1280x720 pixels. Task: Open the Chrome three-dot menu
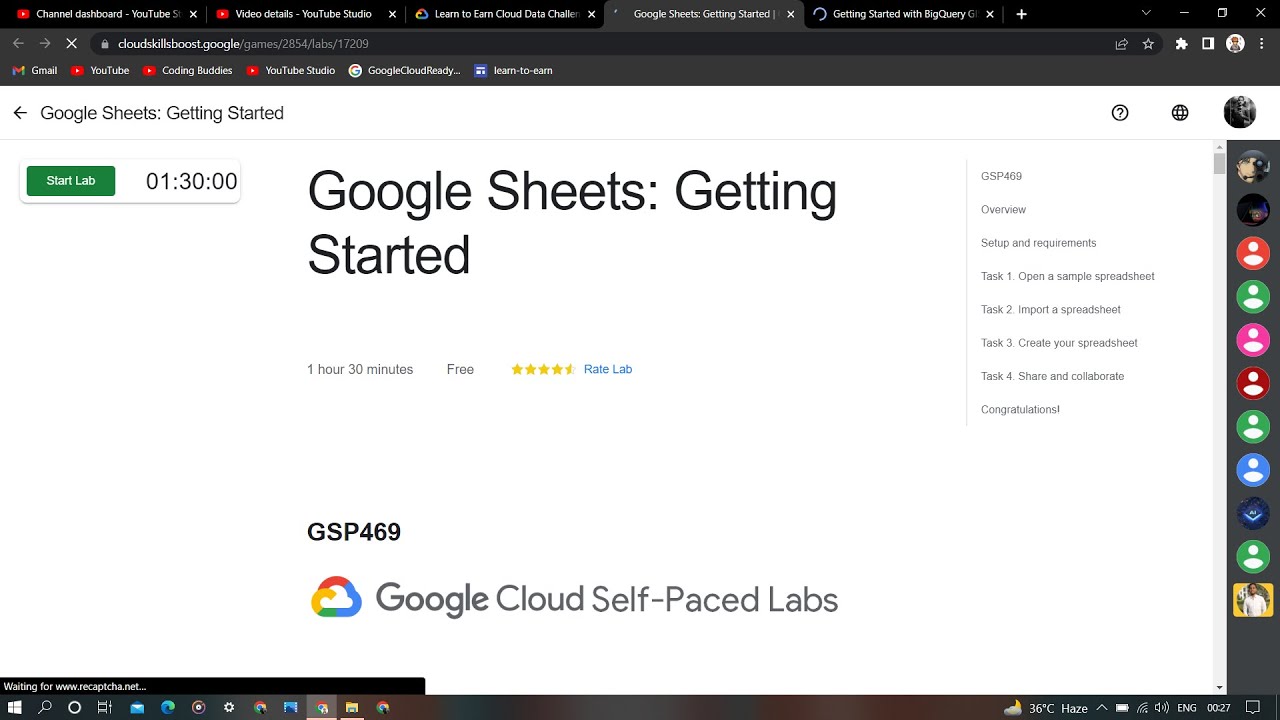click(1262, 44)
